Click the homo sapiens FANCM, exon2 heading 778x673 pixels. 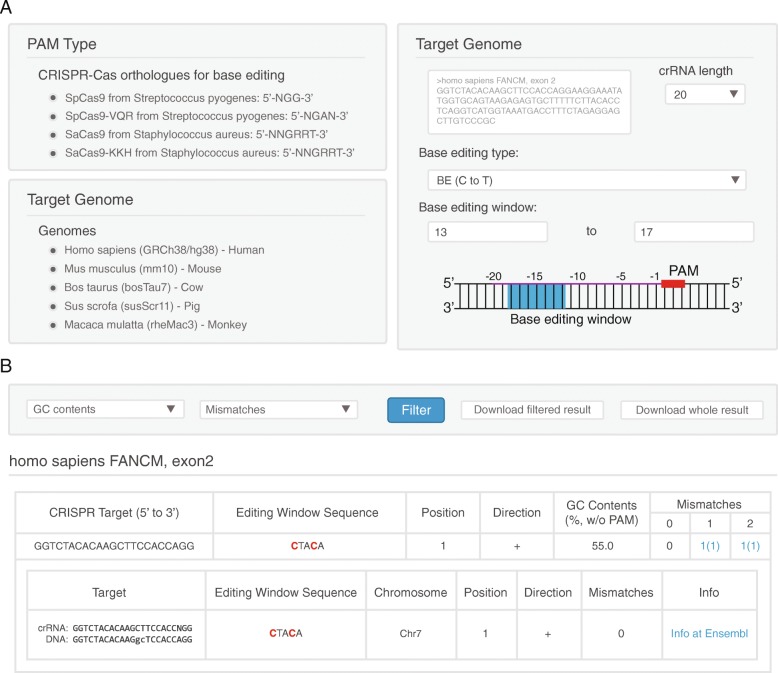coord(111,461)
